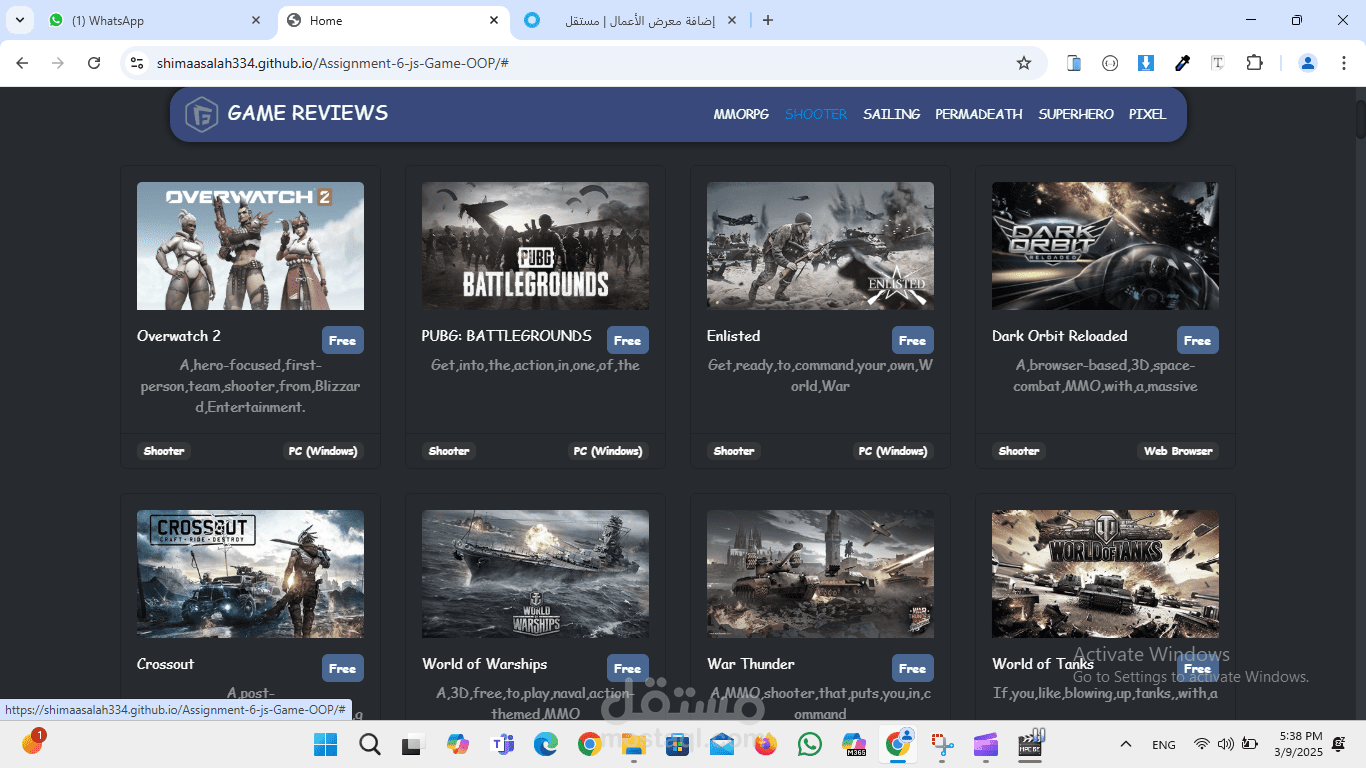The width and height of the screenshot is (1366, 768).
Task: Click the round brackets extension icon
Action: [x=1110, y=63]
